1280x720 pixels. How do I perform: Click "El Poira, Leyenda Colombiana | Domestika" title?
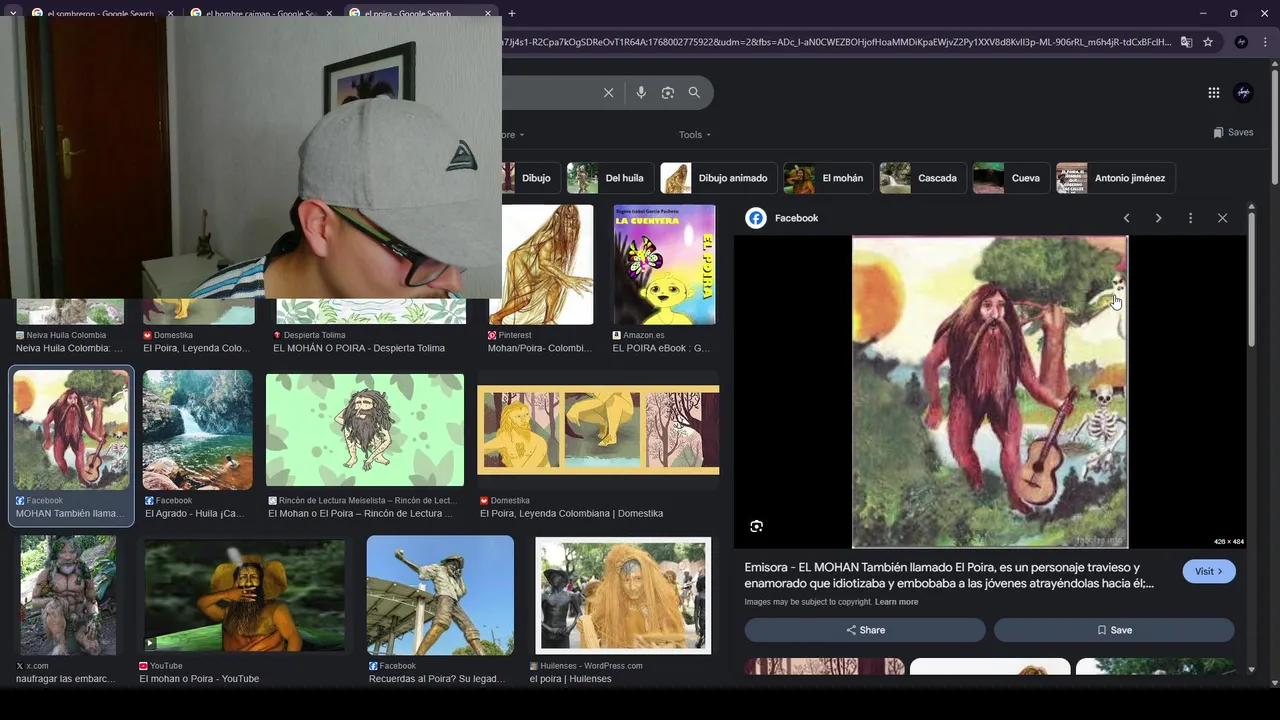pos(571,513)
